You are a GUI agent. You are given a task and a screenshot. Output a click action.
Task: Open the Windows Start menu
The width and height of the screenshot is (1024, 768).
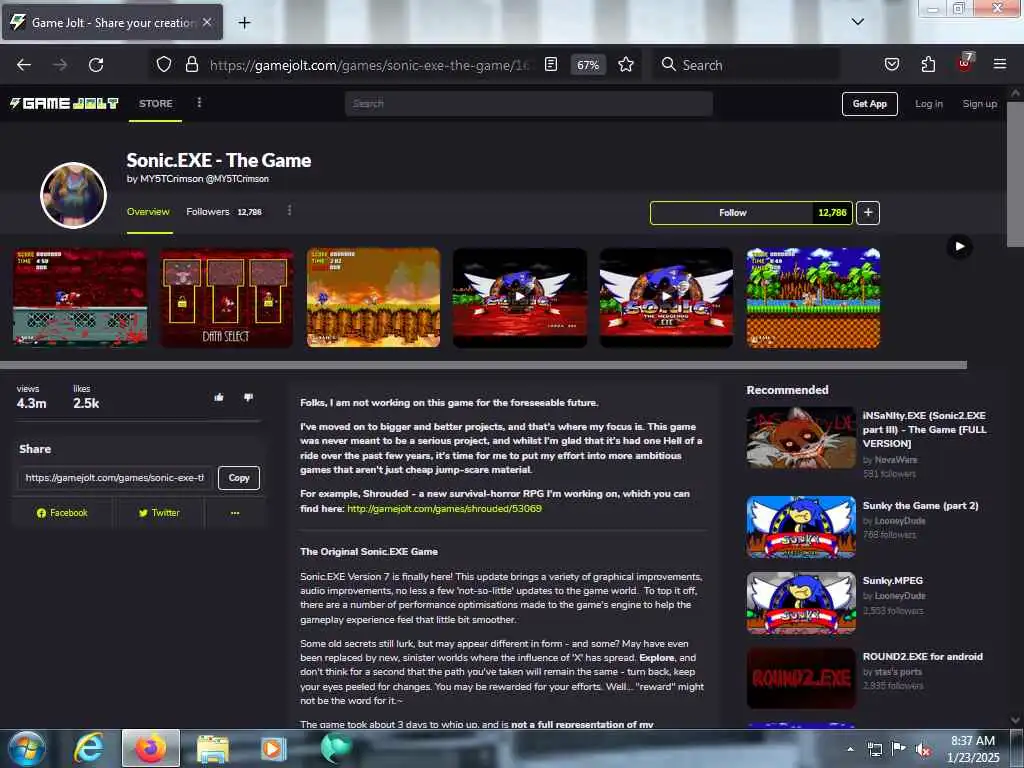[x=27, y=748]
